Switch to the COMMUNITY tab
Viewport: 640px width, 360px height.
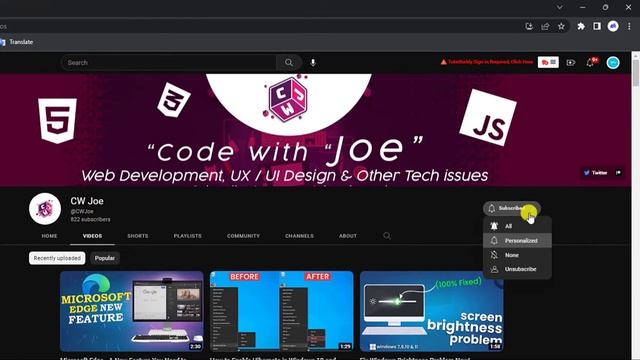click(x=243, y=236)
